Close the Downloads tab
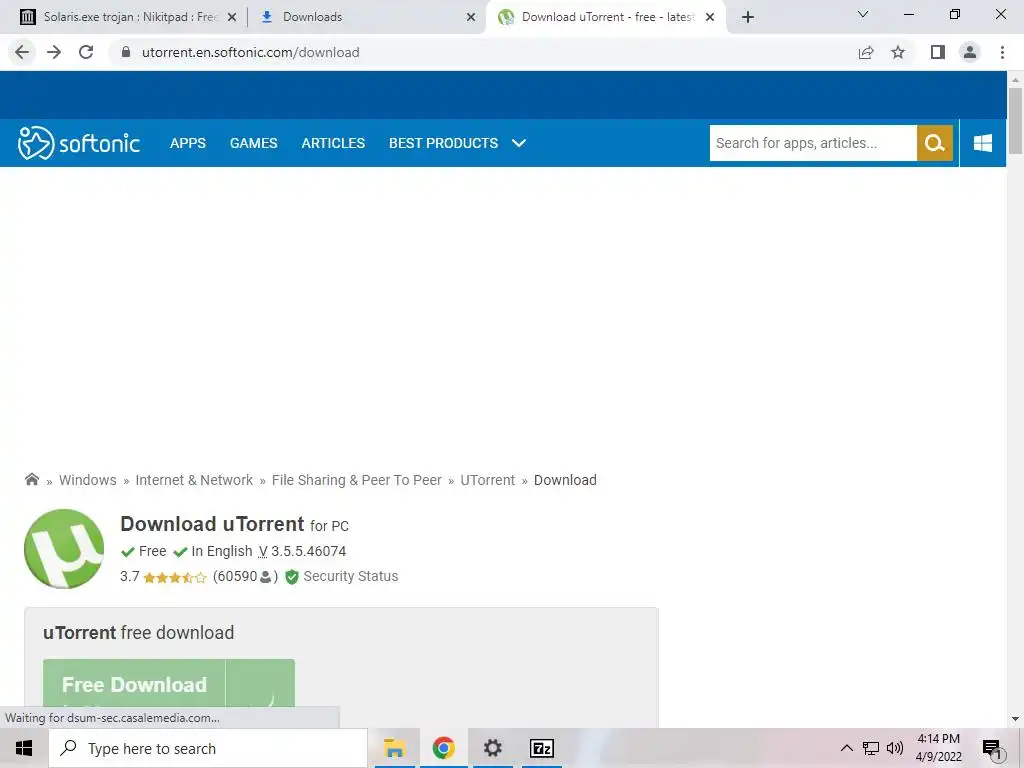 coord(471,18)
